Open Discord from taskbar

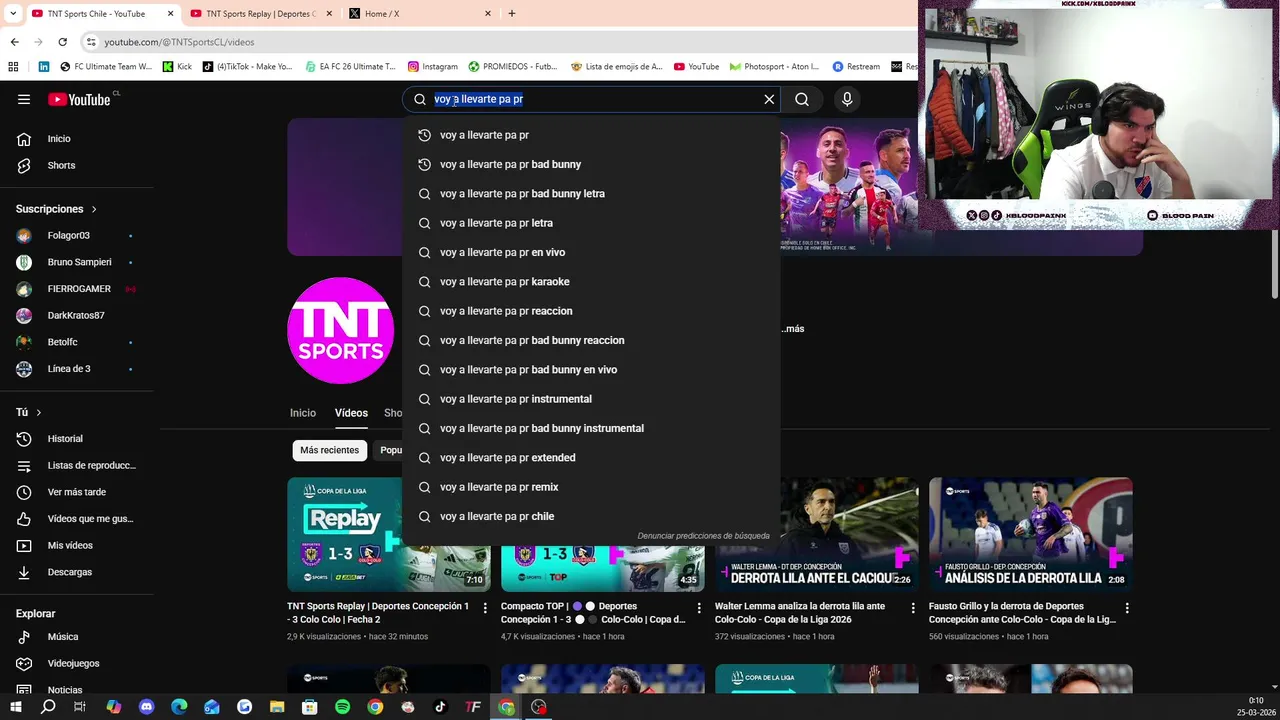point(147,707)
